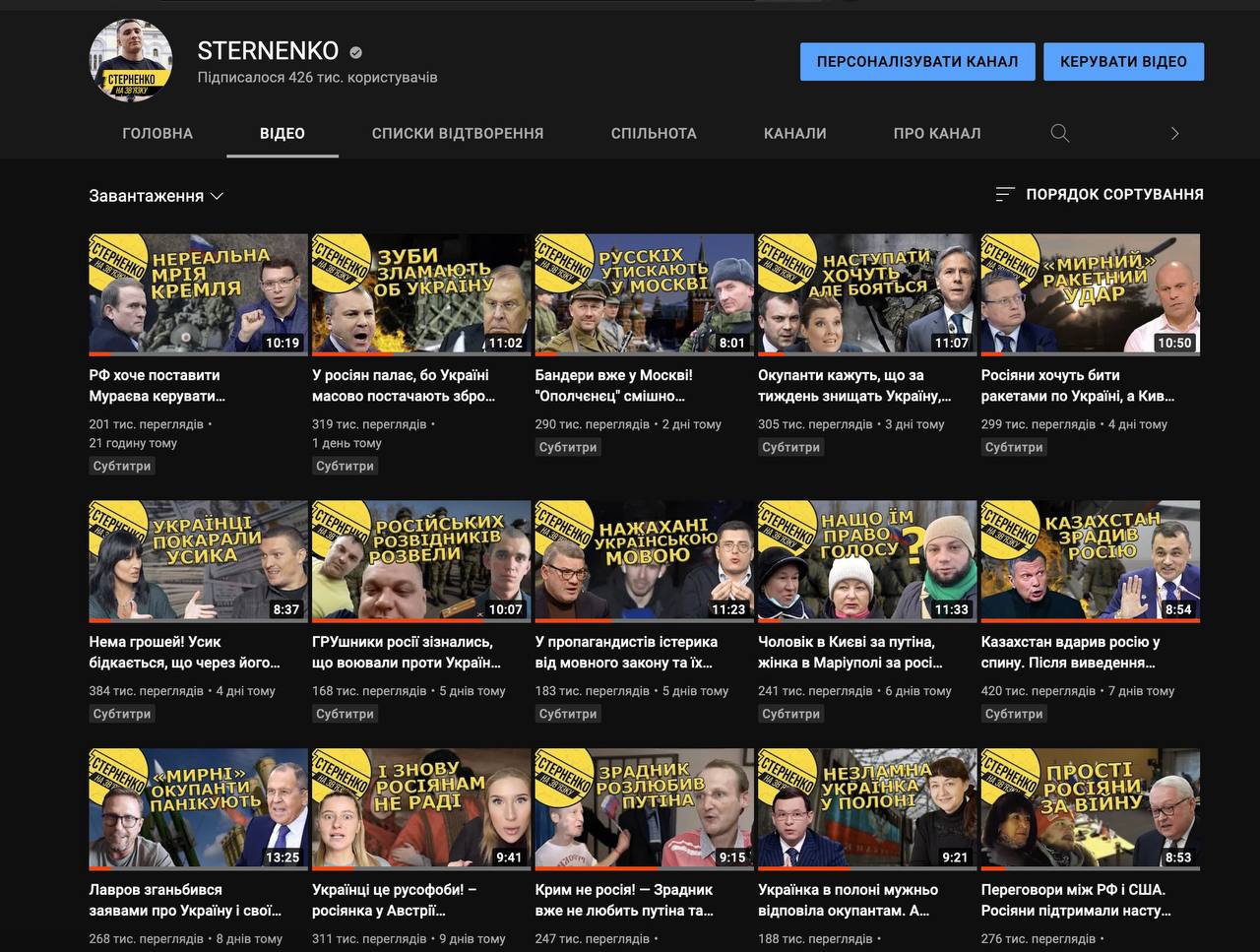
Task: Open the ГОЛОВНА tab
Action: (x=157, y=133)
